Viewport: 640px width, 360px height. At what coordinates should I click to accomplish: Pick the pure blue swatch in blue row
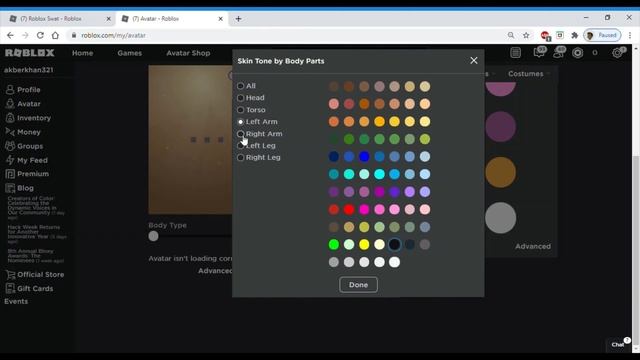(x=364, y=157)
